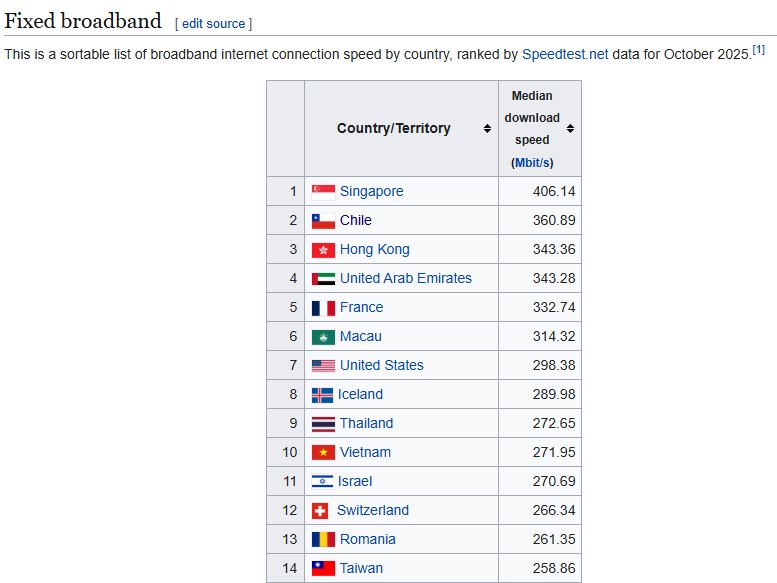Select the 261.35 speed value
This screenshot has width=777, height=583.
(554, 539)
